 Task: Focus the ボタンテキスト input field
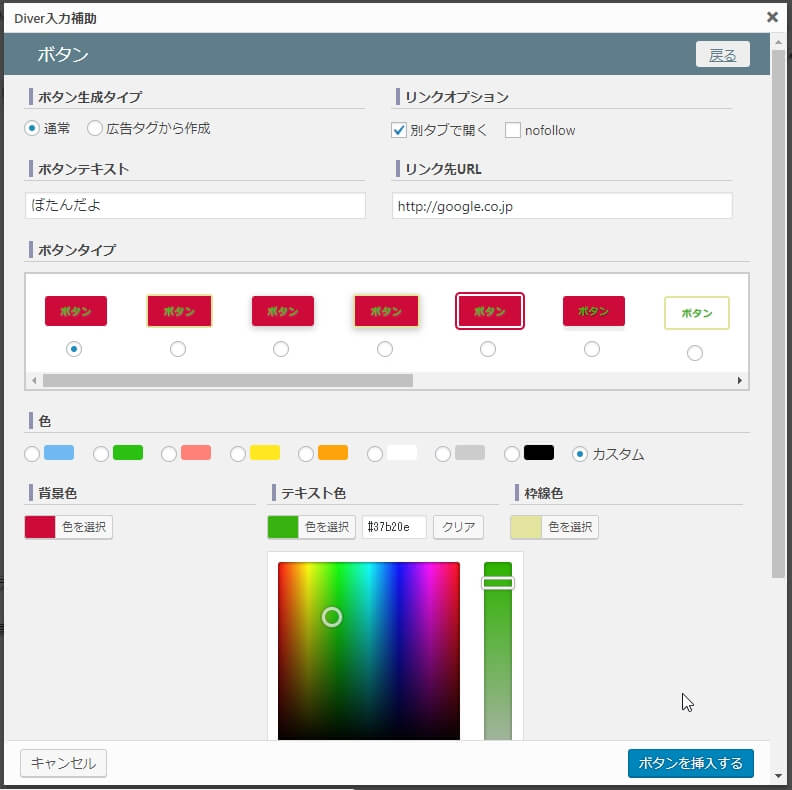tap(195, 205)
